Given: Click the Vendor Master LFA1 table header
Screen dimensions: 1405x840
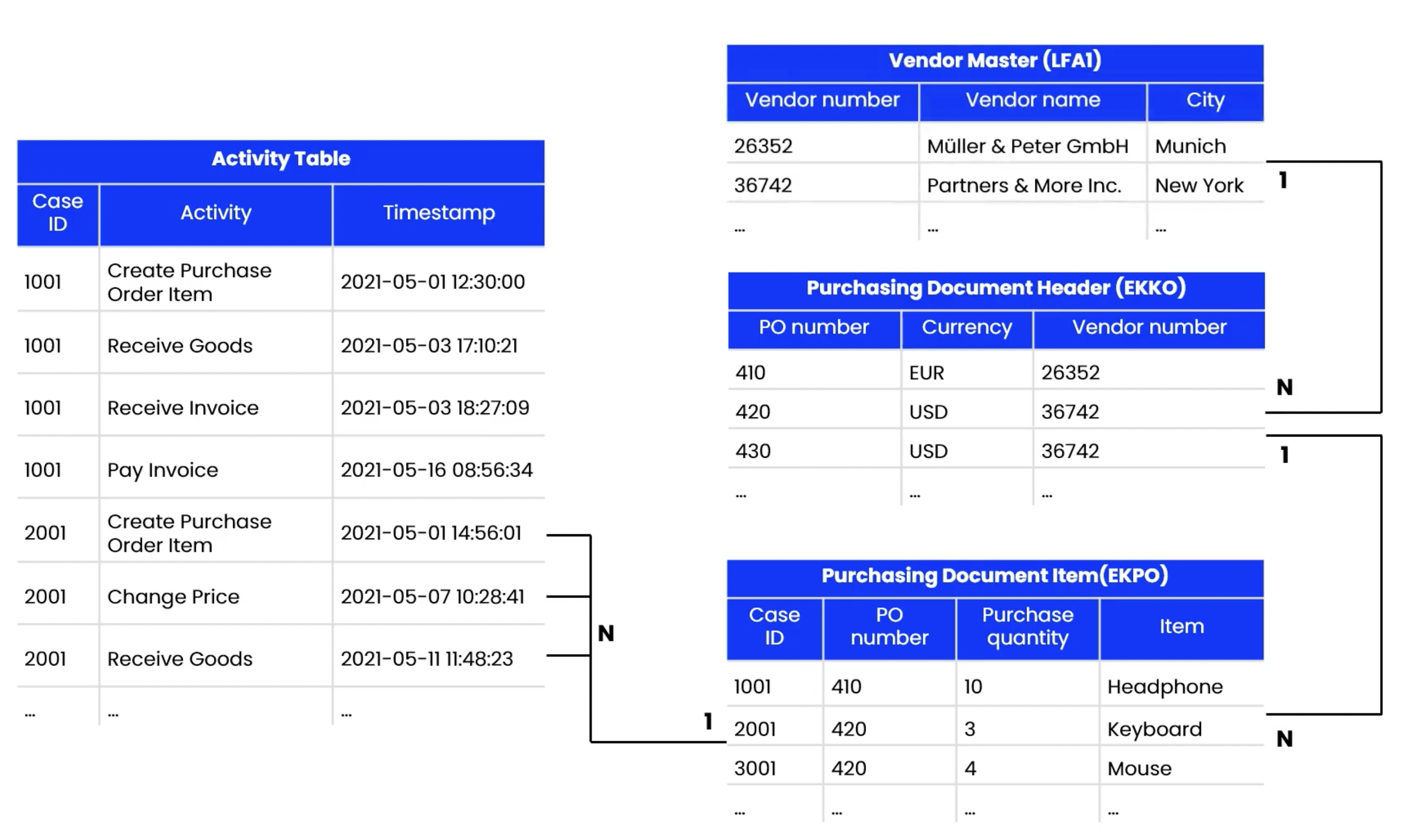Looking at the screenshot, I should coord(996,61).
